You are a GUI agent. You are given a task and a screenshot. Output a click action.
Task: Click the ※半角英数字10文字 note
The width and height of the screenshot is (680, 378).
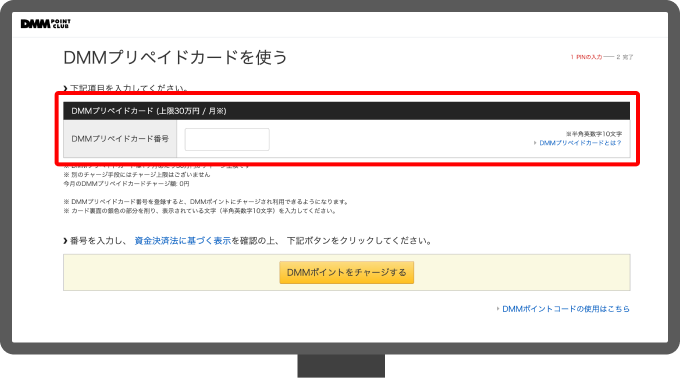point(594,134)
